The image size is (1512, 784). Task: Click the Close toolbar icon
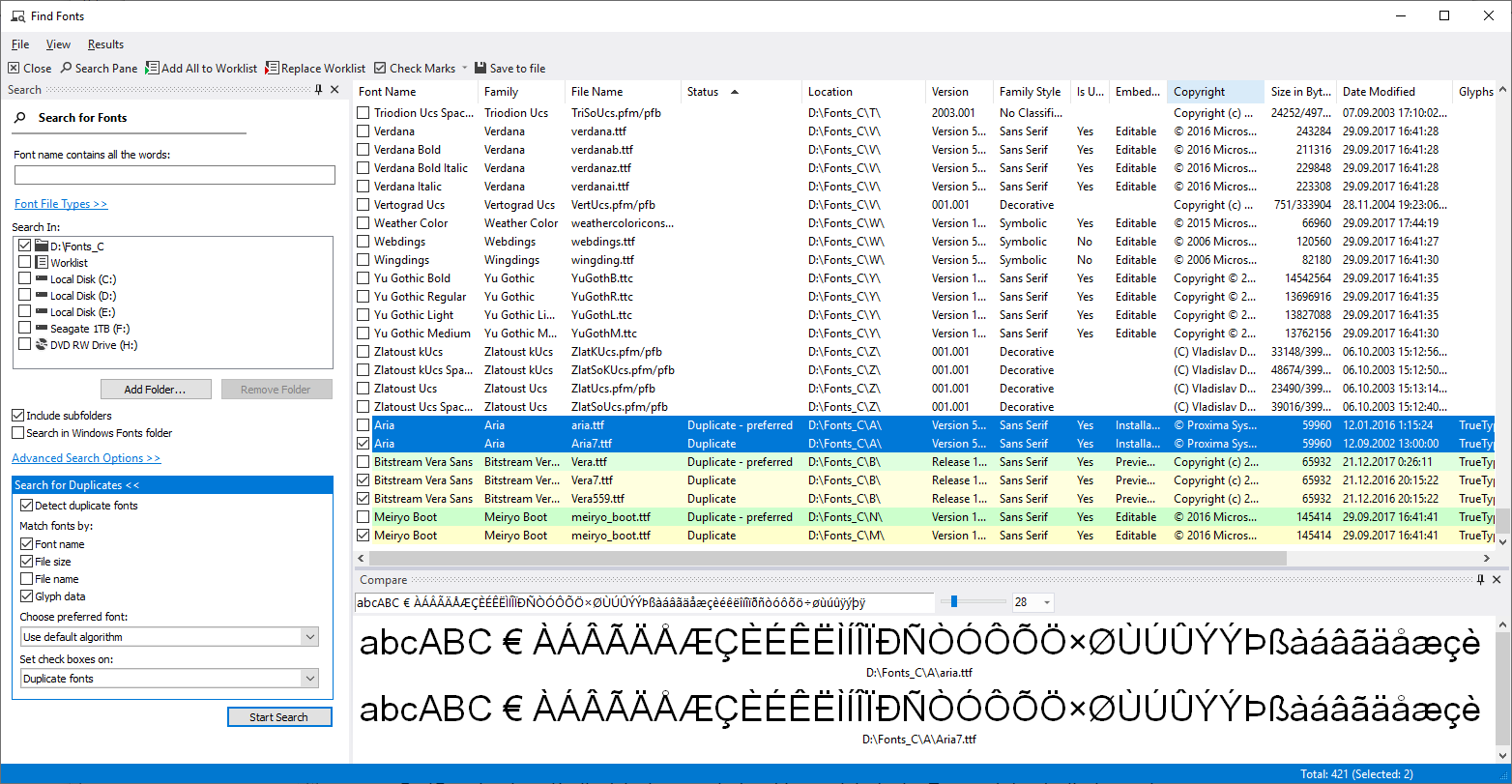tap(14, 69)
